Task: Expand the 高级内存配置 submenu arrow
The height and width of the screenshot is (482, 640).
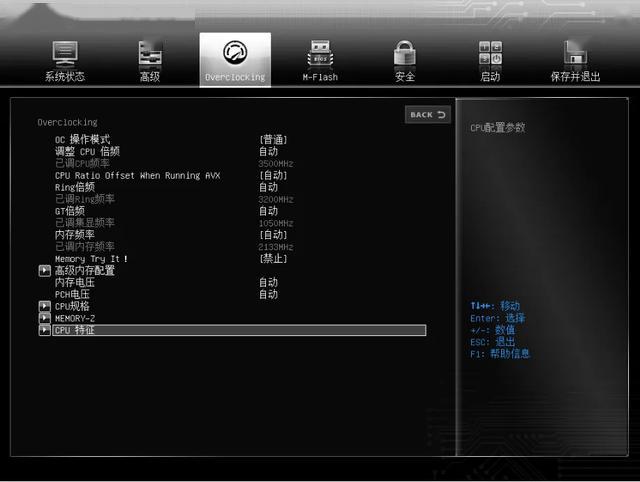Action: 44,271
